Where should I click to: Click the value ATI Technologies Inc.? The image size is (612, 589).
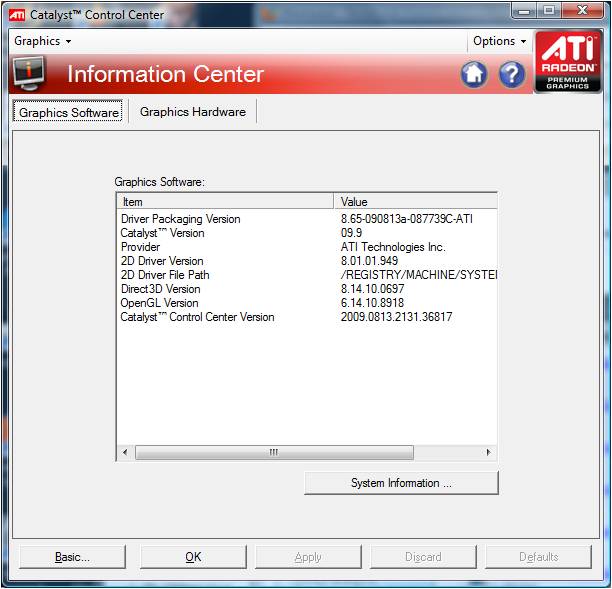pyautogui.click(x=393, y=247)
